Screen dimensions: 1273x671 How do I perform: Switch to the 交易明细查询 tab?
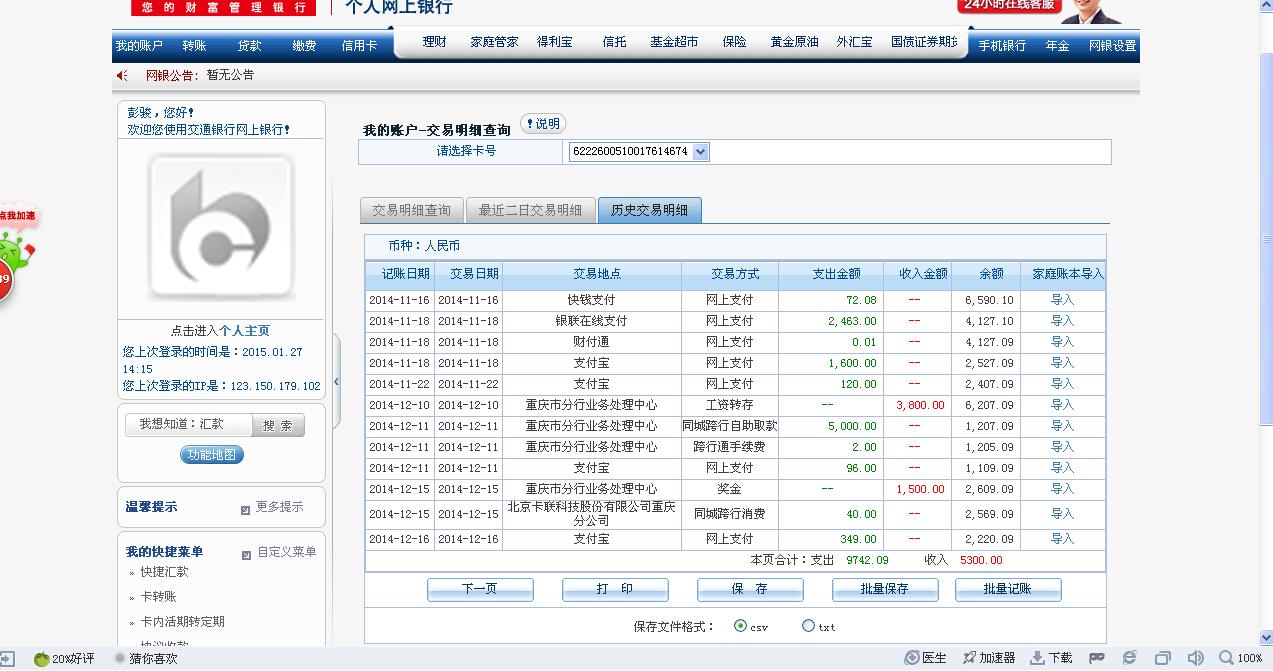[411, 210]
